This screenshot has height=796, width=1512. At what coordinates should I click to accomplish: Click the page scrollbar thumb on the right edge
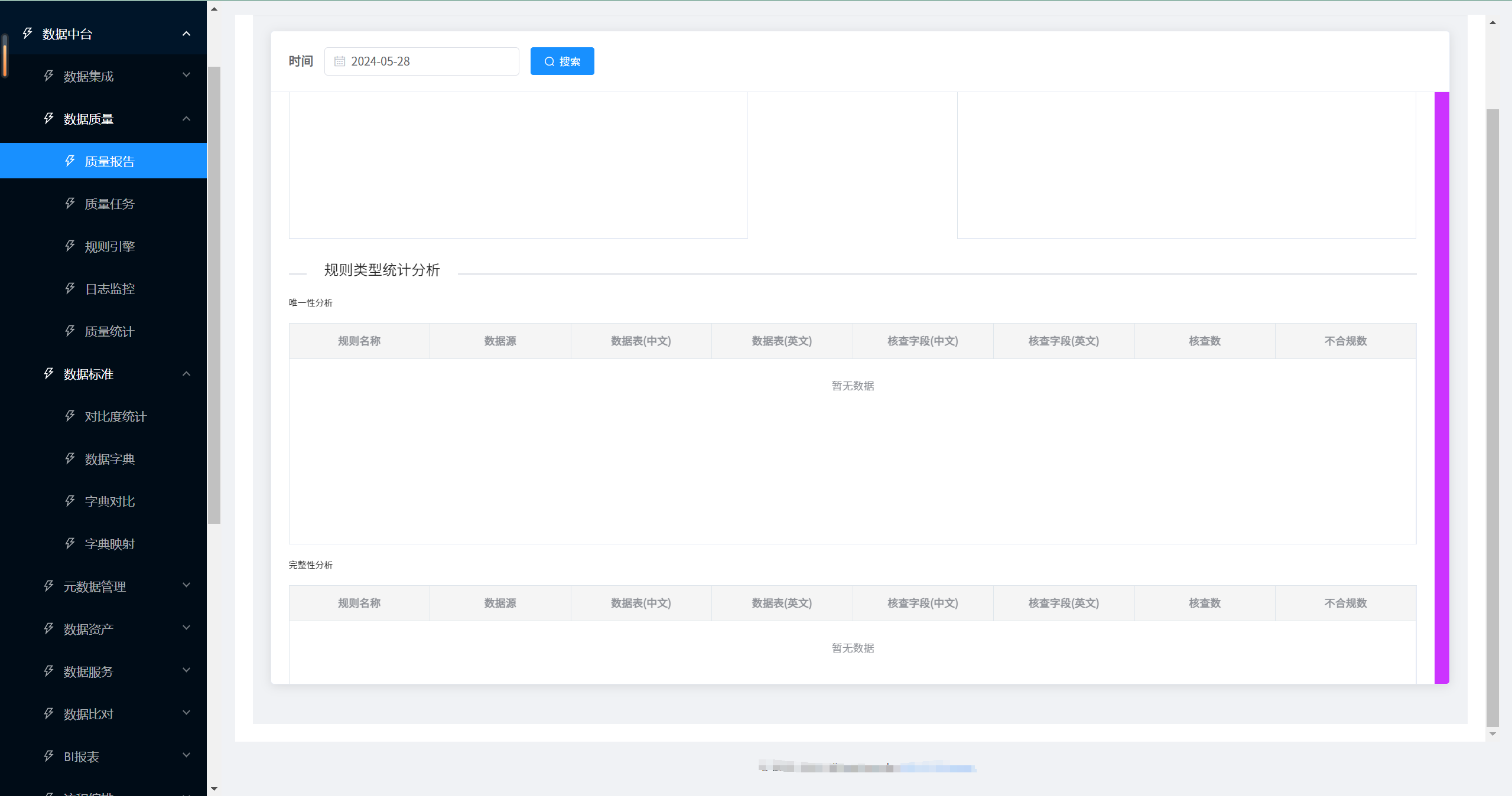click(1493, 417)
